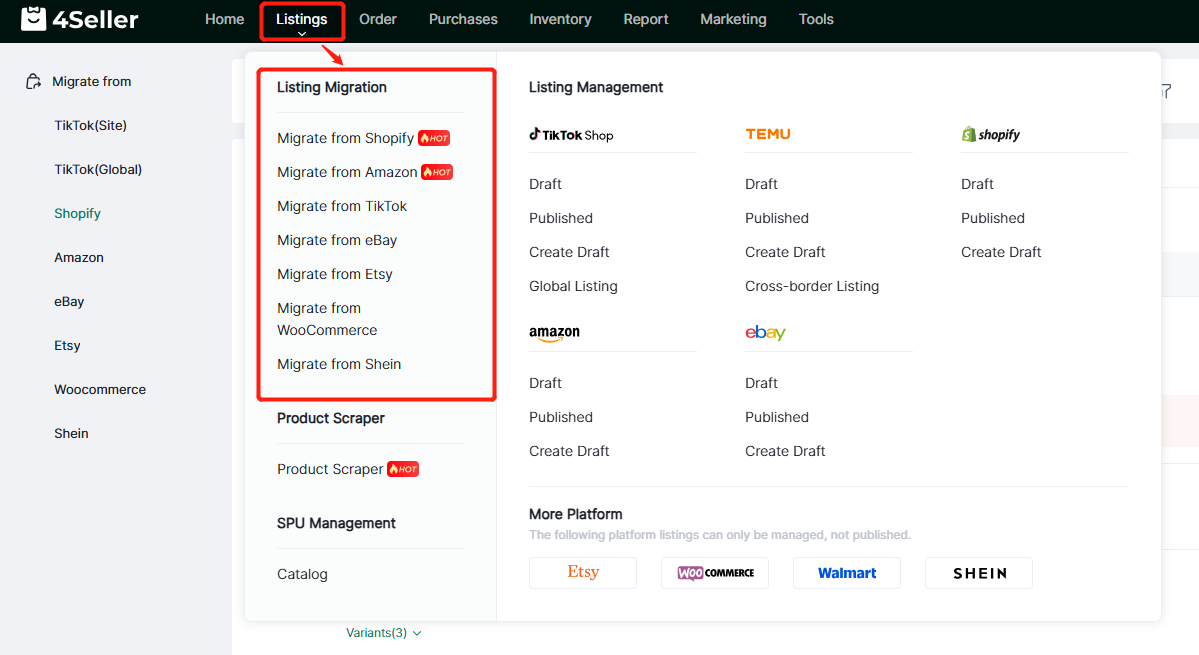Click the WooCommerce logo button
Viewport: 1199px width, 655px height.
pyautogui.click(x=715, y=573)
